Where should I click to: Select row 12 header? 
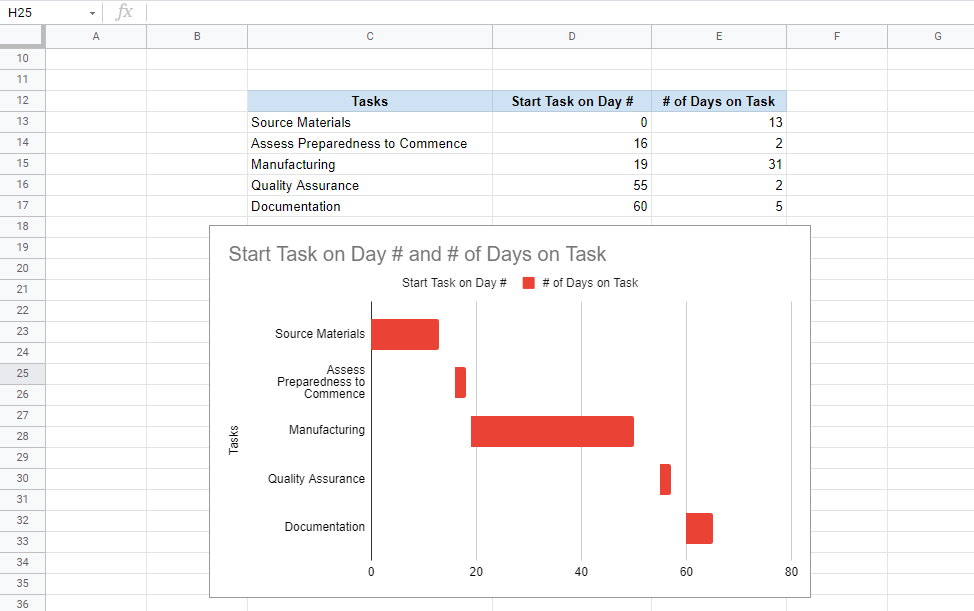[x=22, y=101]
